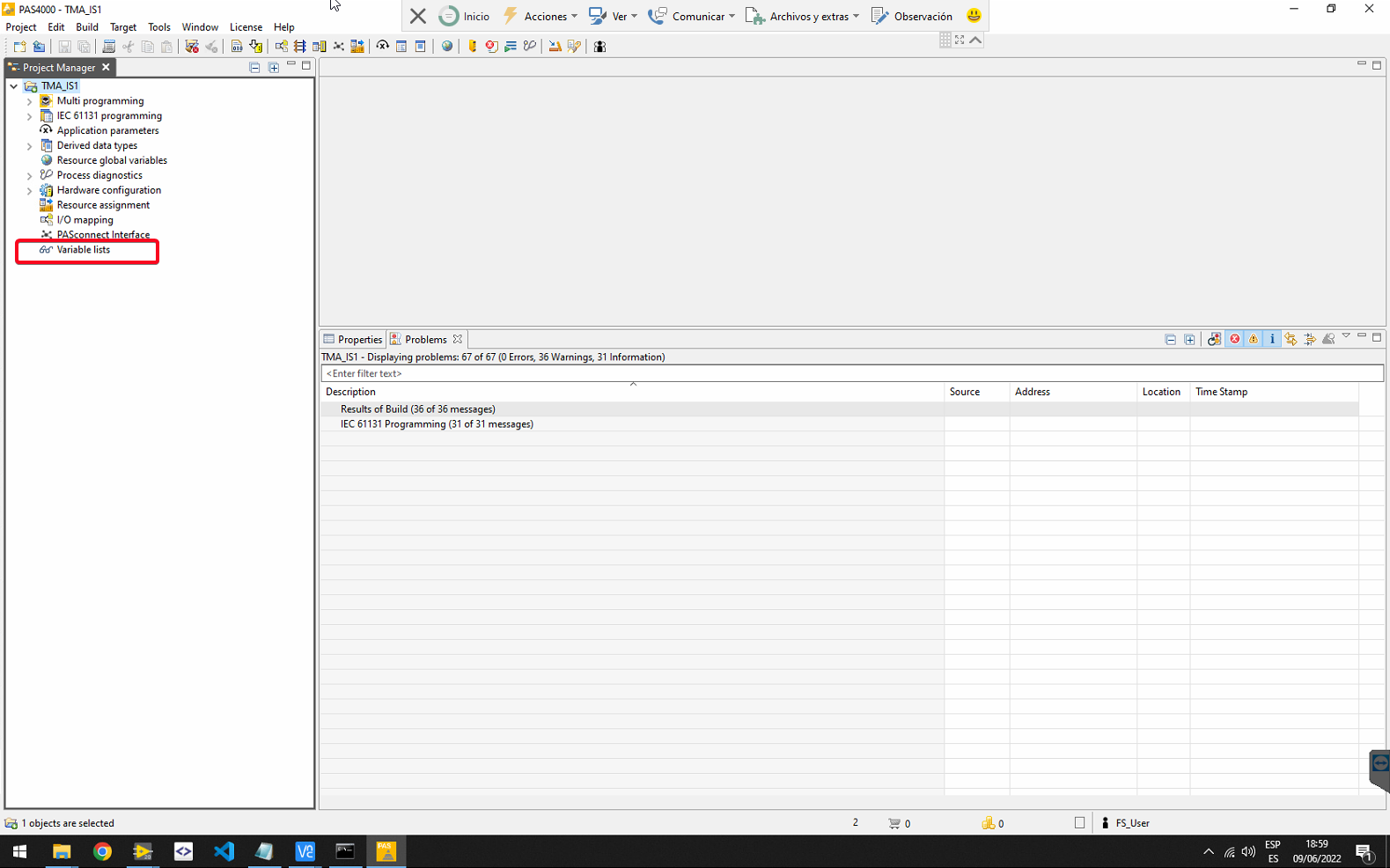This screenshot has width=1390, height=868.
Task: Open the Archivos y extras dropdown
Action: [x=803, y=16]
